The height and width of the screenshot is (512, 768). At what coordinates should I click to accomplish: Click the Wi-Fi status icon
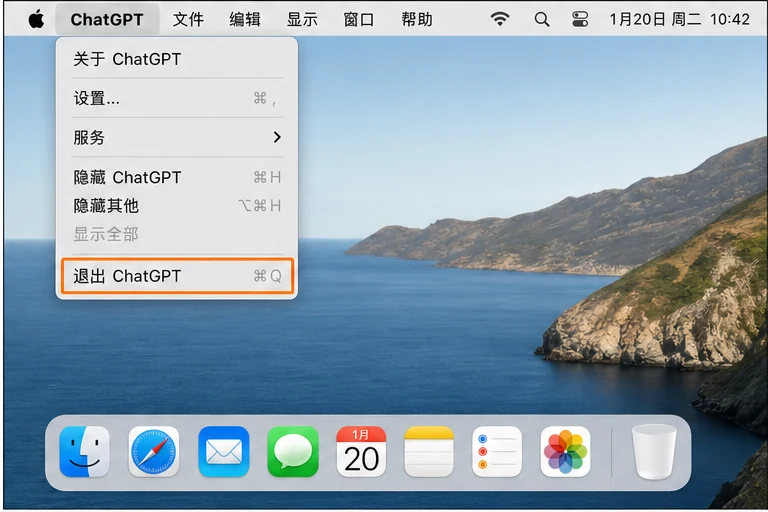500,19
